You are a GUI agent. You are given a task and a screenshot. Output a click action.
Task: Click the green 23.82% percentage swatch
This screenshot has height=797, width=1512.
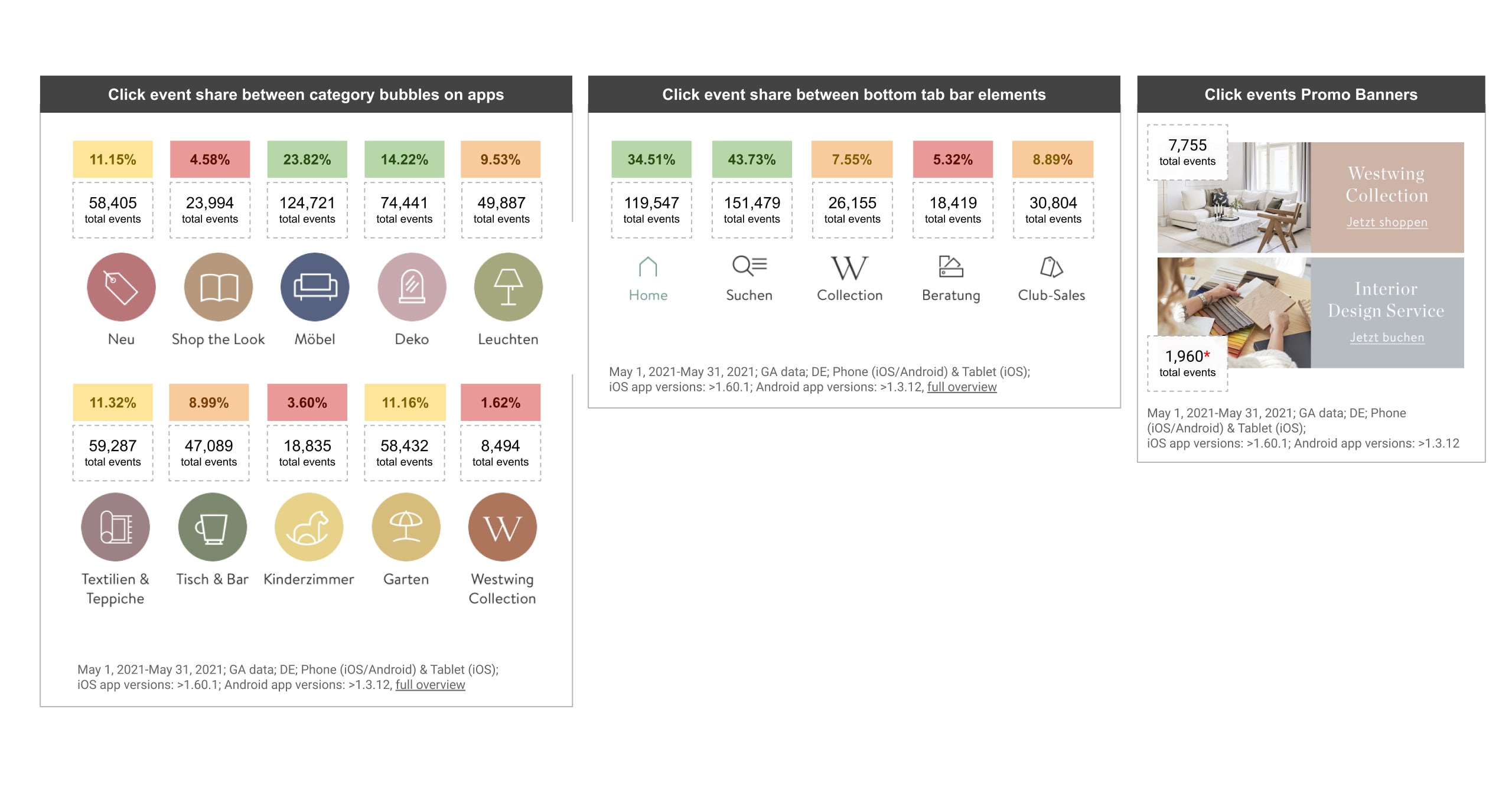tap(307, 159)
